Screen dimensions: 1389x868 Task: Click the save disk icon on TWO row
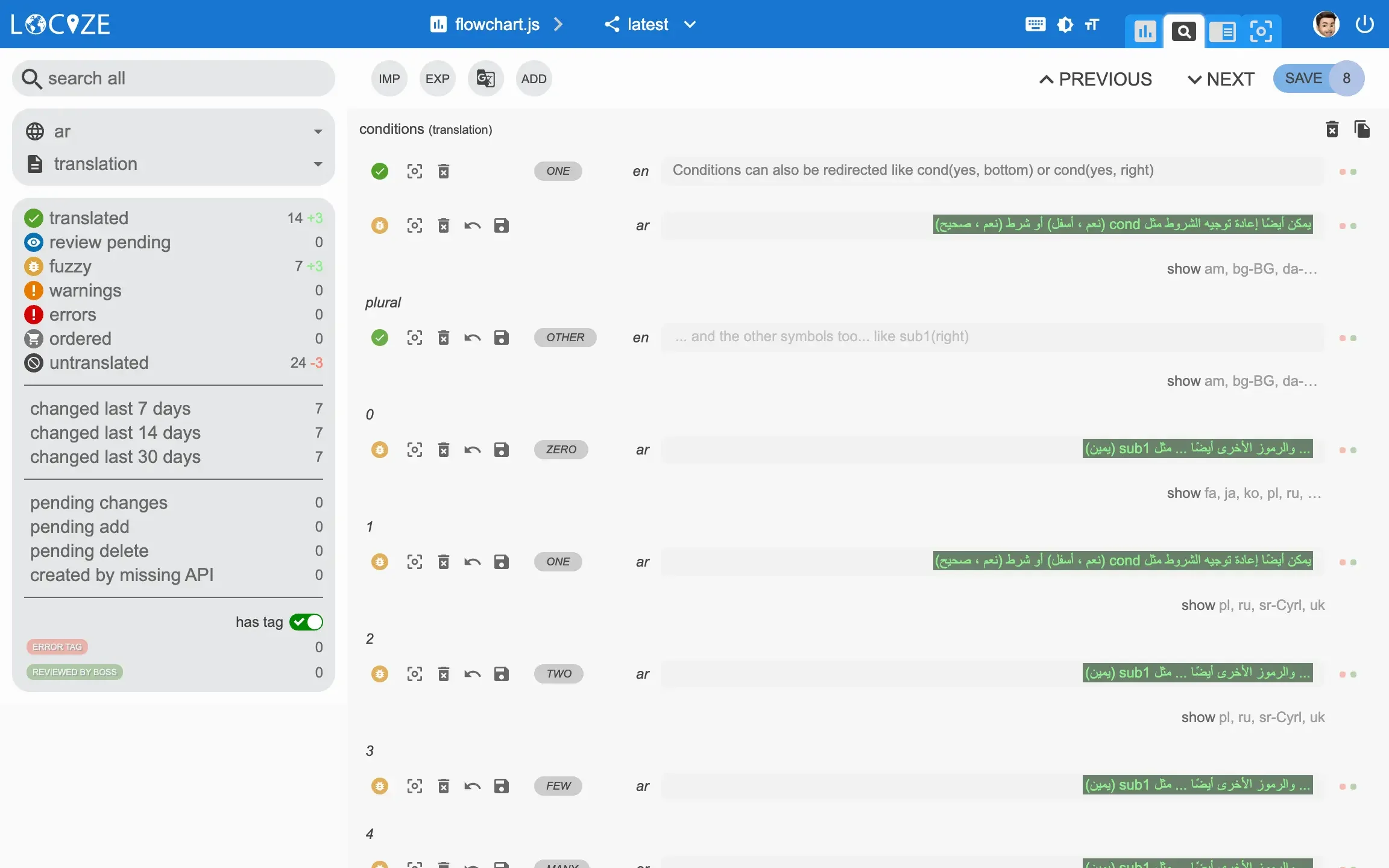coord(501,674)
